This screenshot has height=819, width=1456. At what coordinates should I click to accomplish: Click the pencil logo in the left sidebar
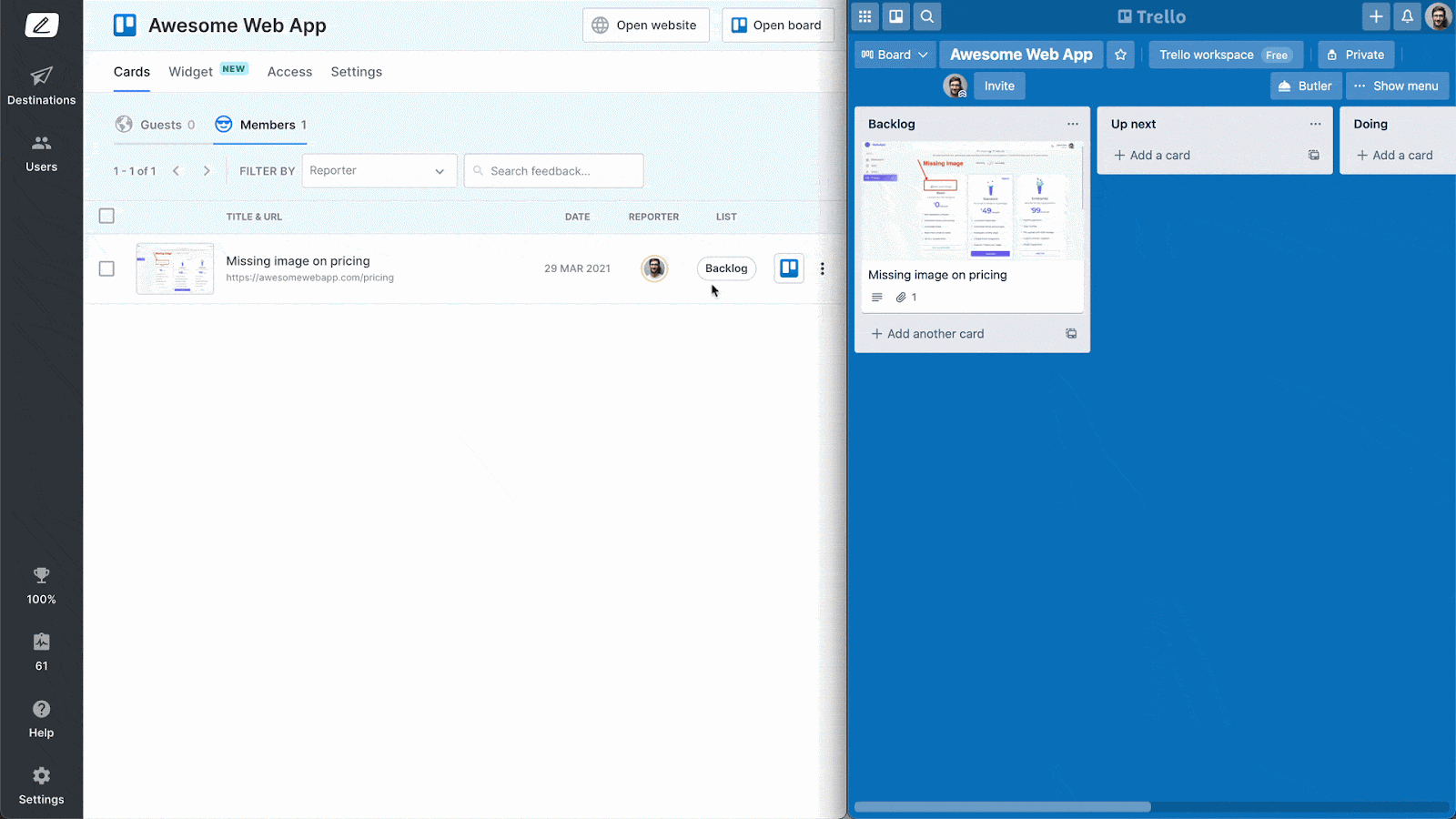(x=42, y=25)
